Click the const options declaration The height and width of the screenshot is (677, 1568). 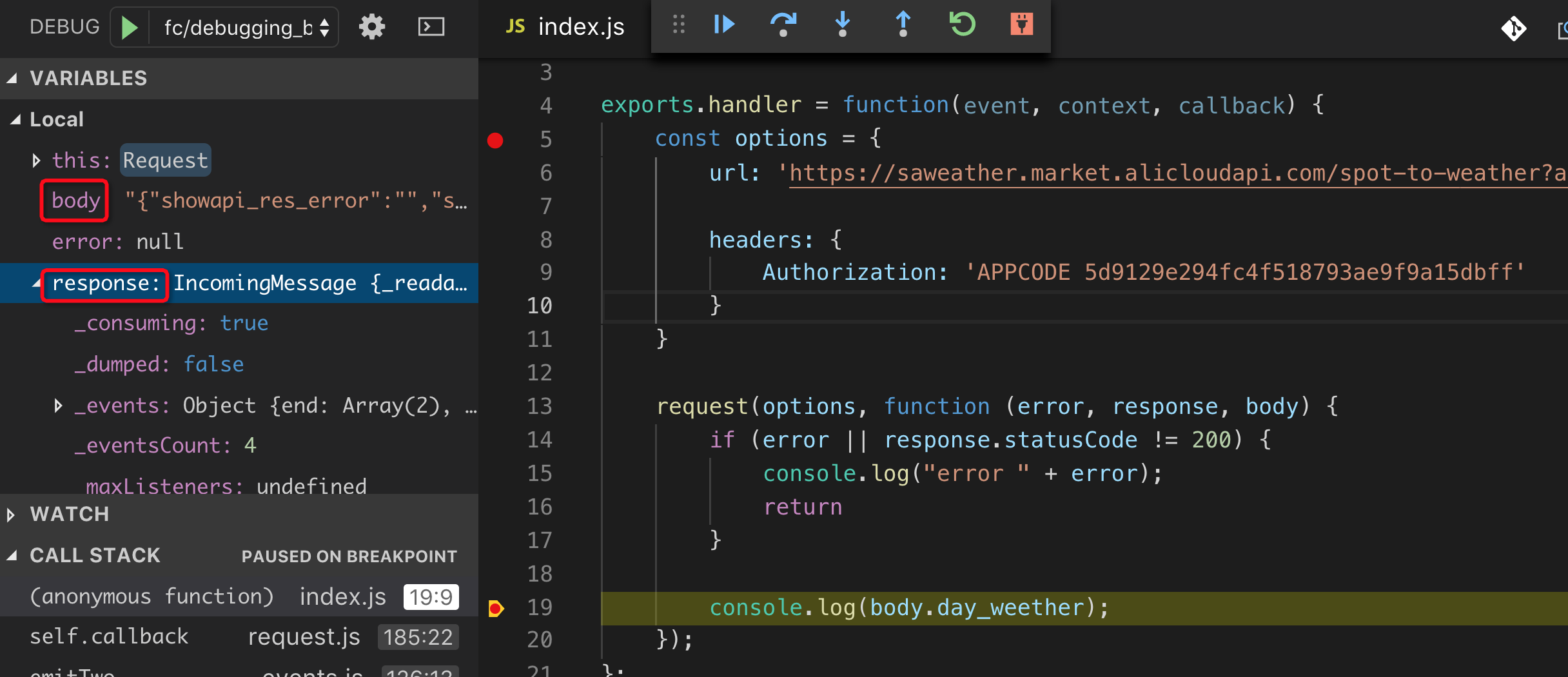[769, 139]
